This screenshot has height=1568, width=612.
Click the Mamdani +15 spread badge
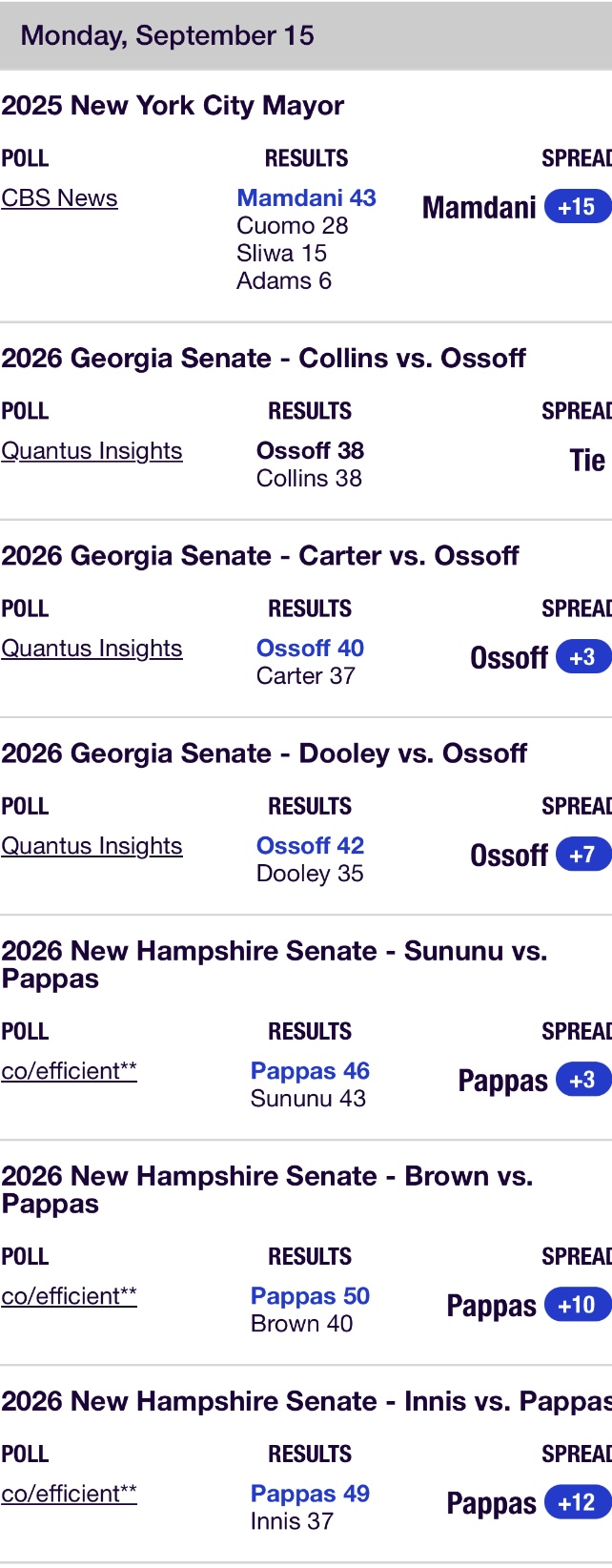578,207
